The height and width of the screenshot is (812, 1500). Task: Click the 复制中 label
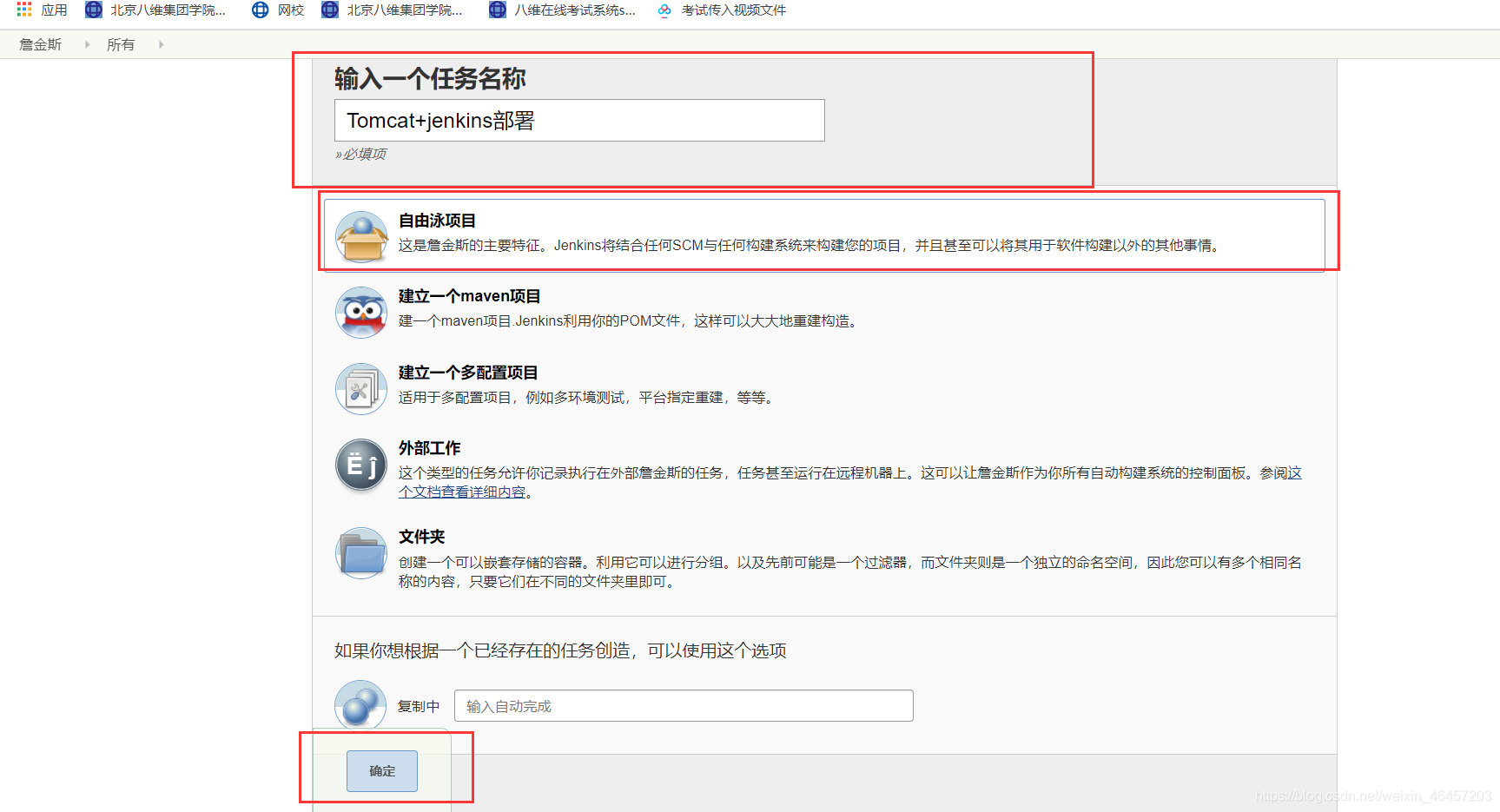coord(419,706)
